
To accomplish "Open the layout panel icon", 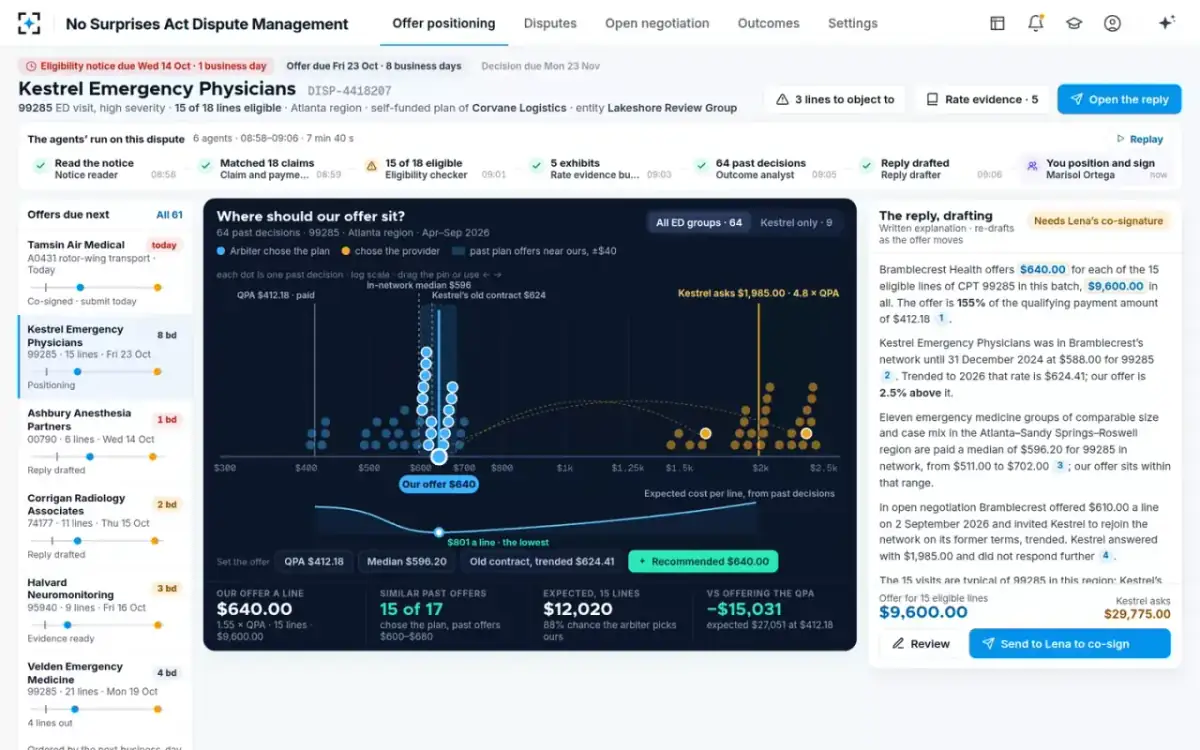I will (x=997, y=23).
